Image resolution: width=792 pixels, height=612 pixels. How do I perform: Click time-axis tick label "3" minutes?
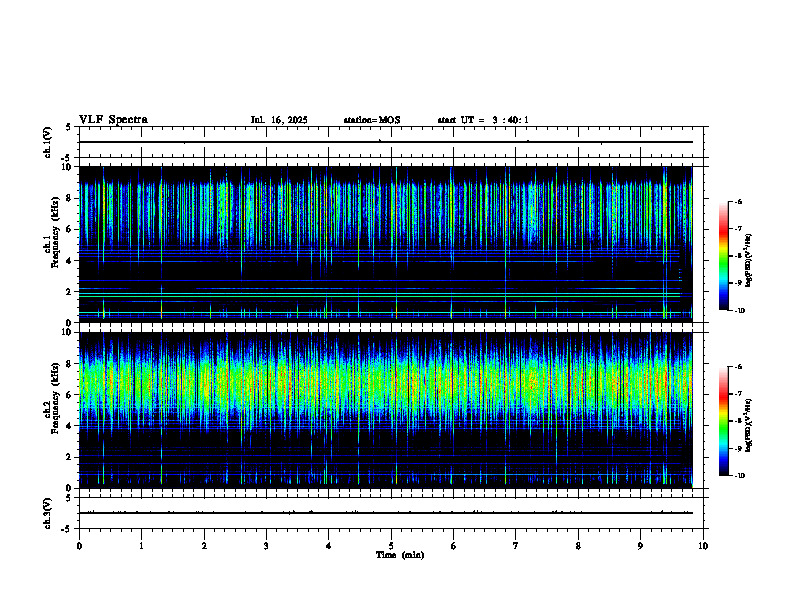(x=266, y=546)
